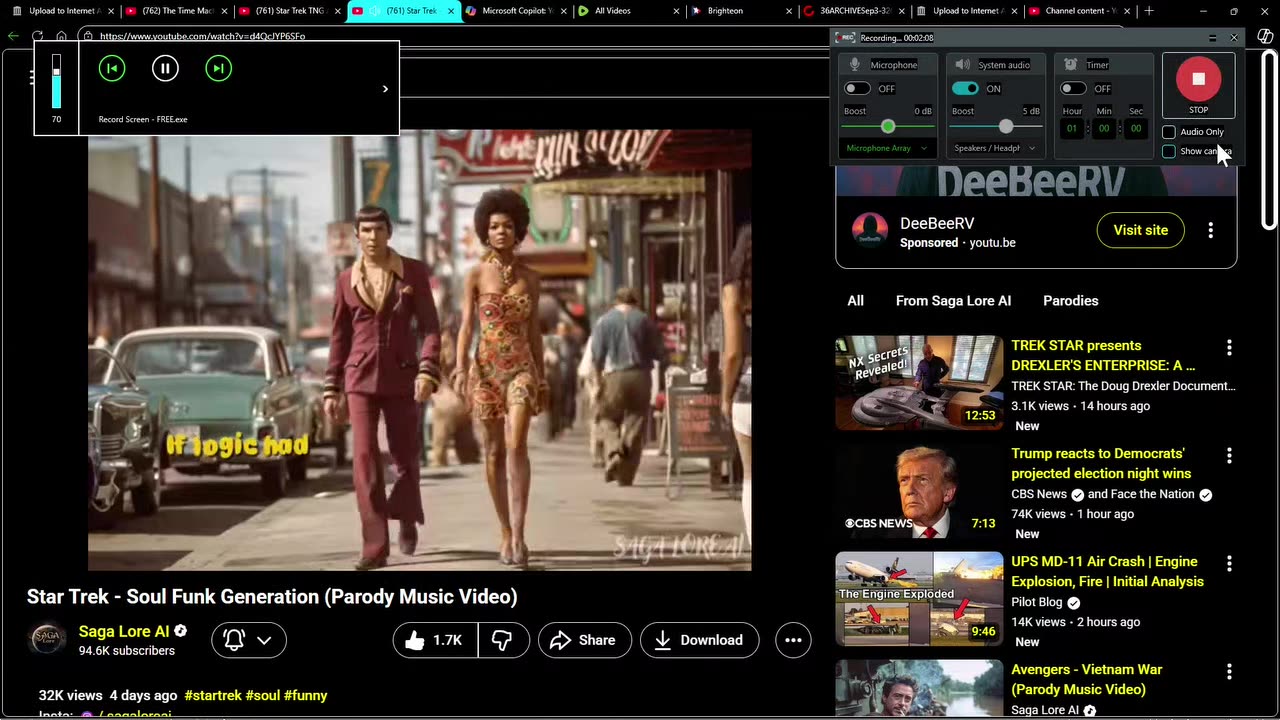Viewport: 1280px width, 720px height.
Task: Open options menu for TREK STAR video
Action: point(1229,348)
